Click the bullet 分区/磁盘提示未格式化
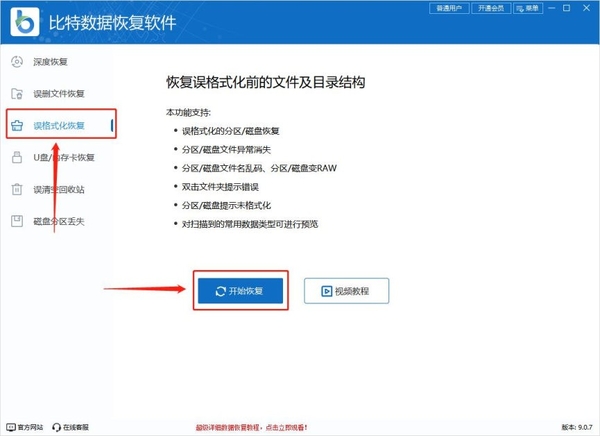This screenshot has width=600, height=436. tap(226, 206)
